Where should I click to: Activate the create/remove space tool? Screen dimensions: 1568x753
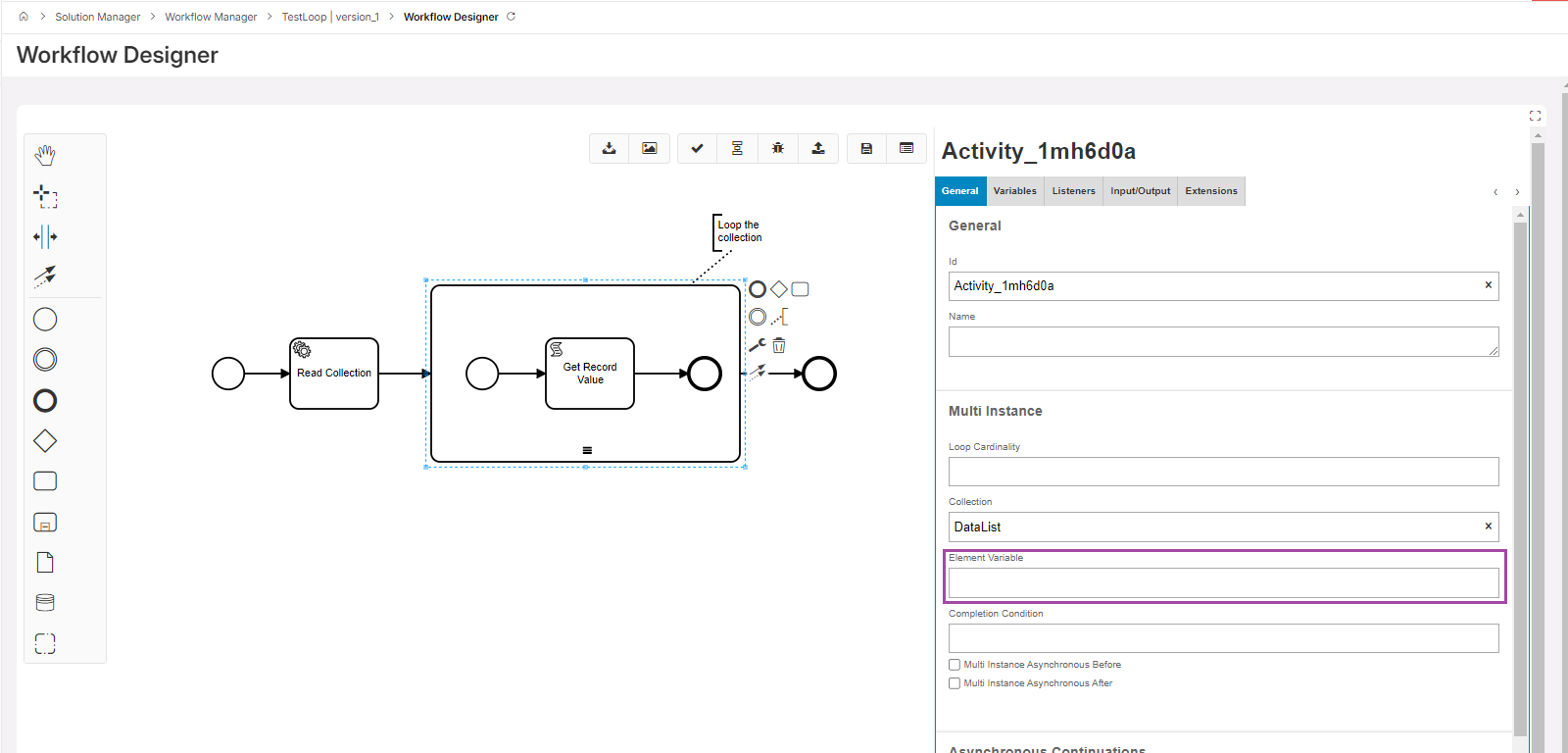[45, 236]
